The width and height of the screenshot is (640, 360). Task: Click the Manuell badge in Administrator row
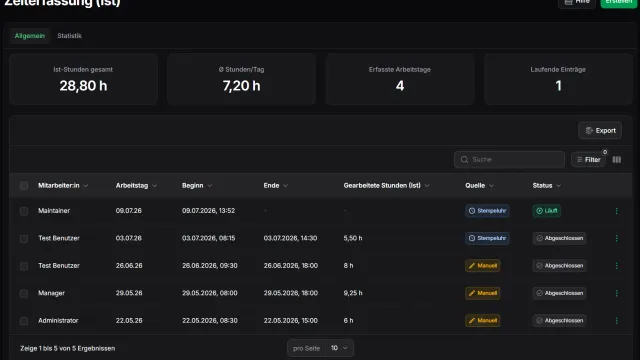tap(482, 320)
